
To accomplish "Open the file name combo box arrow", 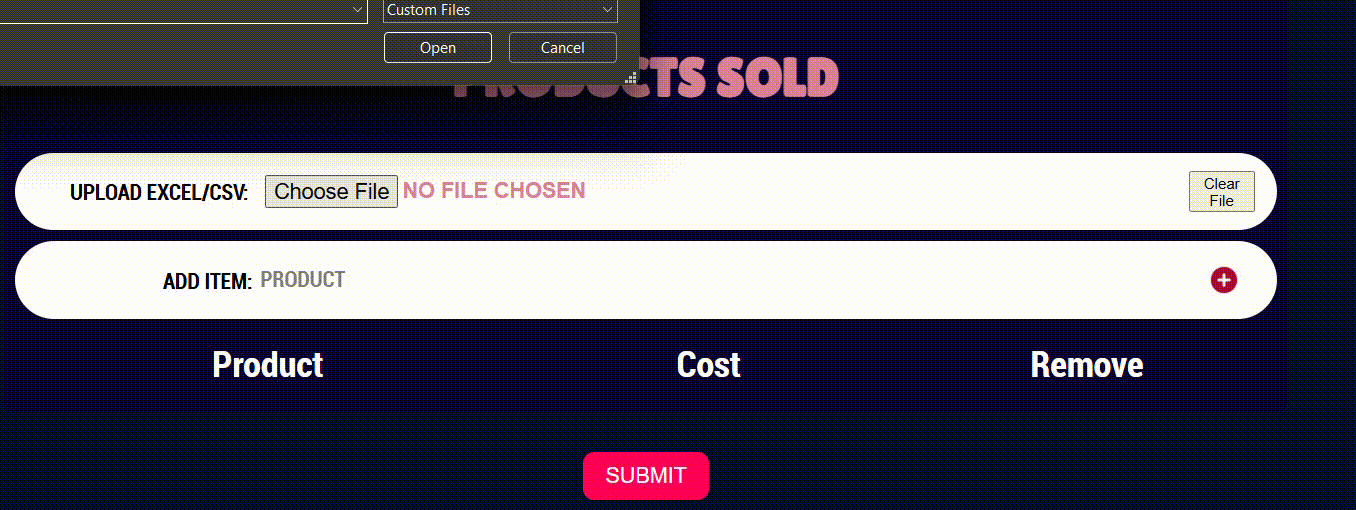I will tap(358, 10).
